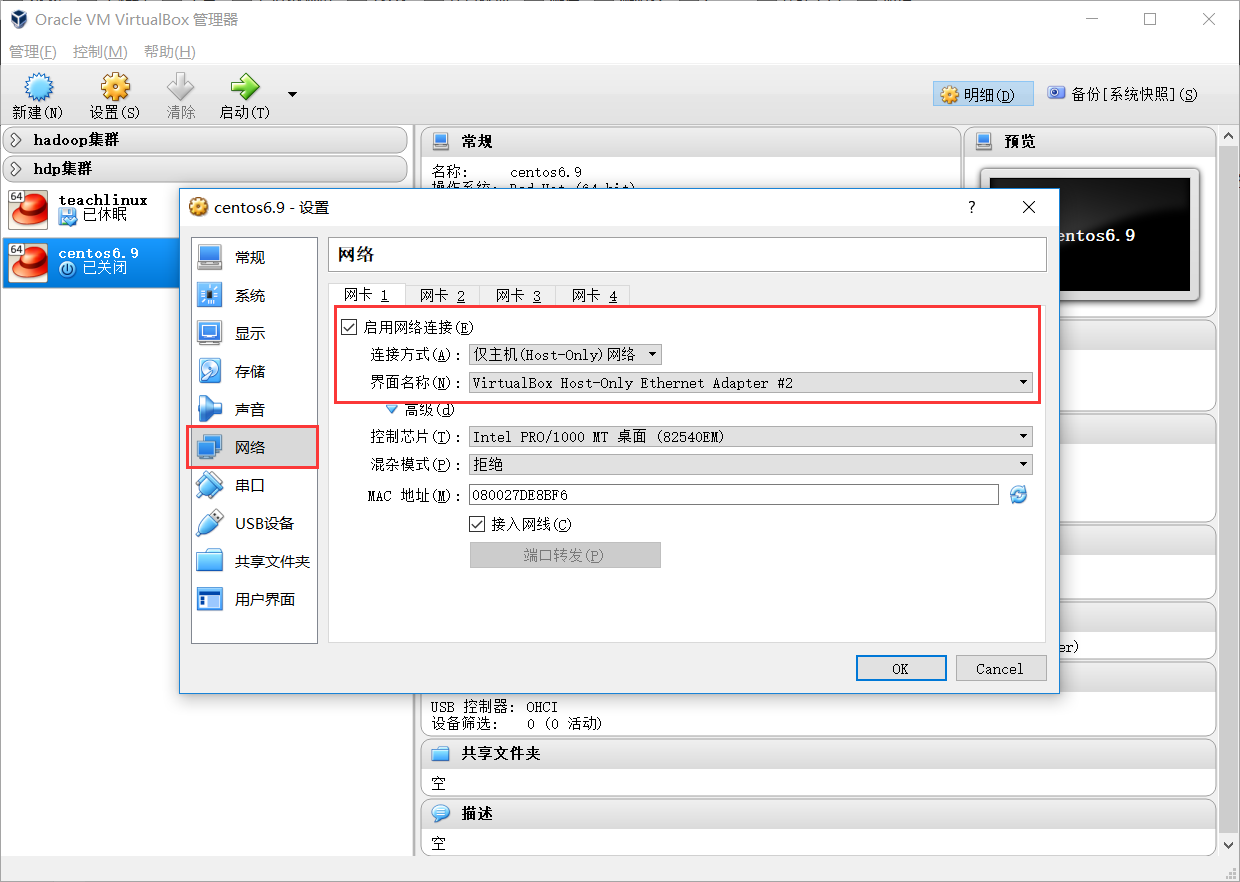1240x882 pixels.
Task: Click the 网络 page heading text
Action: click(356, 254)
